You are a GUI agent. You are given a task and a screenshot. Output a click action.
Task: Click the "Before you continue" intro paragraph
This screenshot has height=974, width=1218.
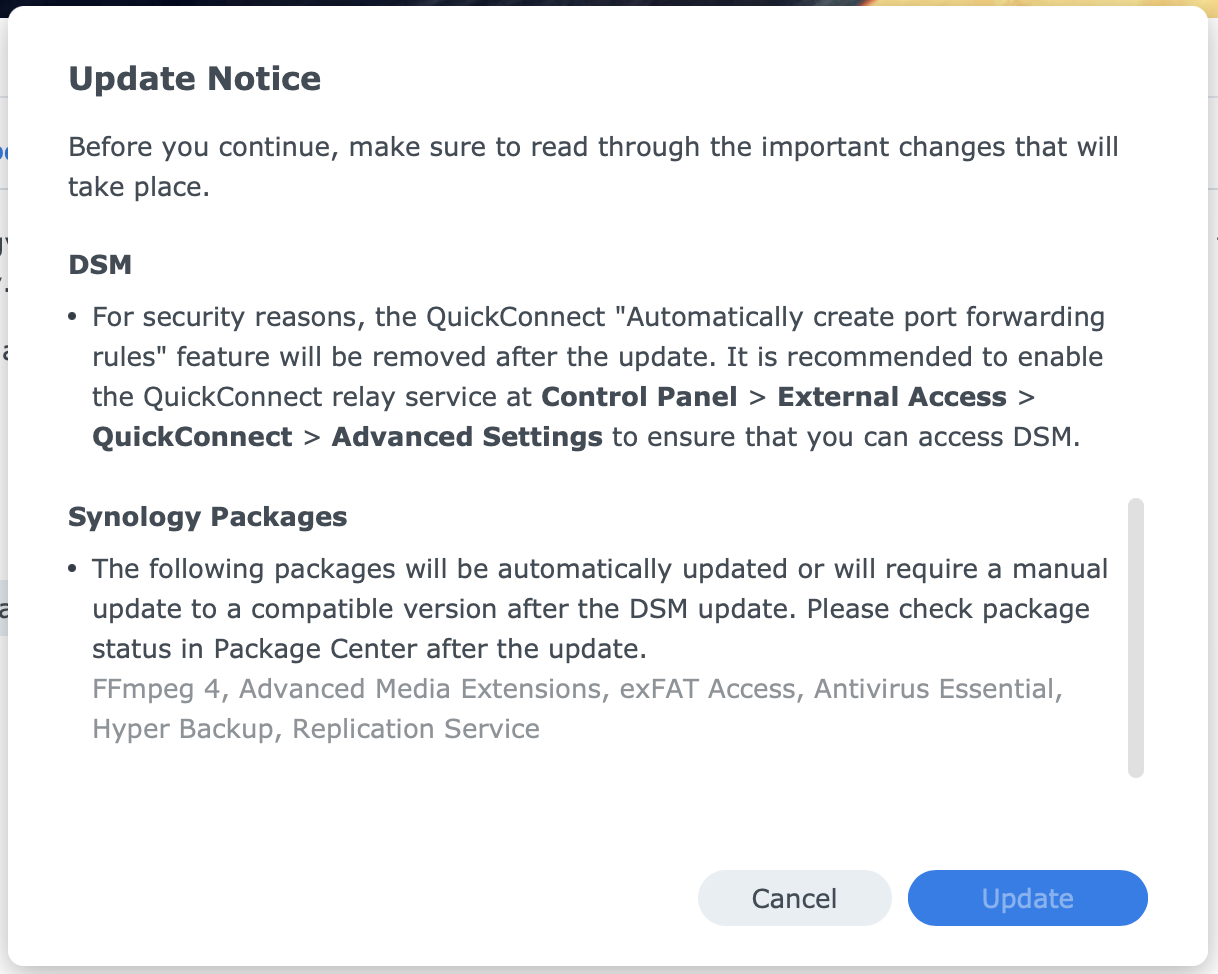593,167
